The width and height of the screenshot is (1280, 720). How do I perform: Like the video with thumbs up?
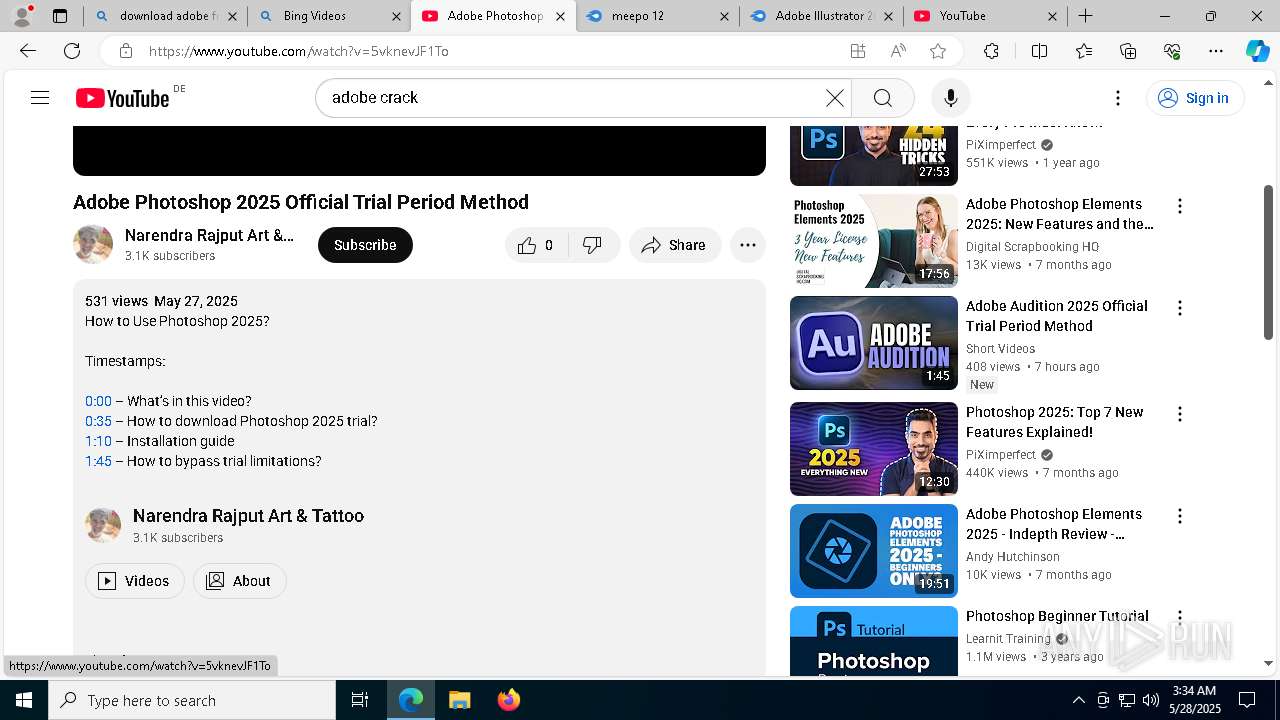pyautogui.click(x=537, y=245)
